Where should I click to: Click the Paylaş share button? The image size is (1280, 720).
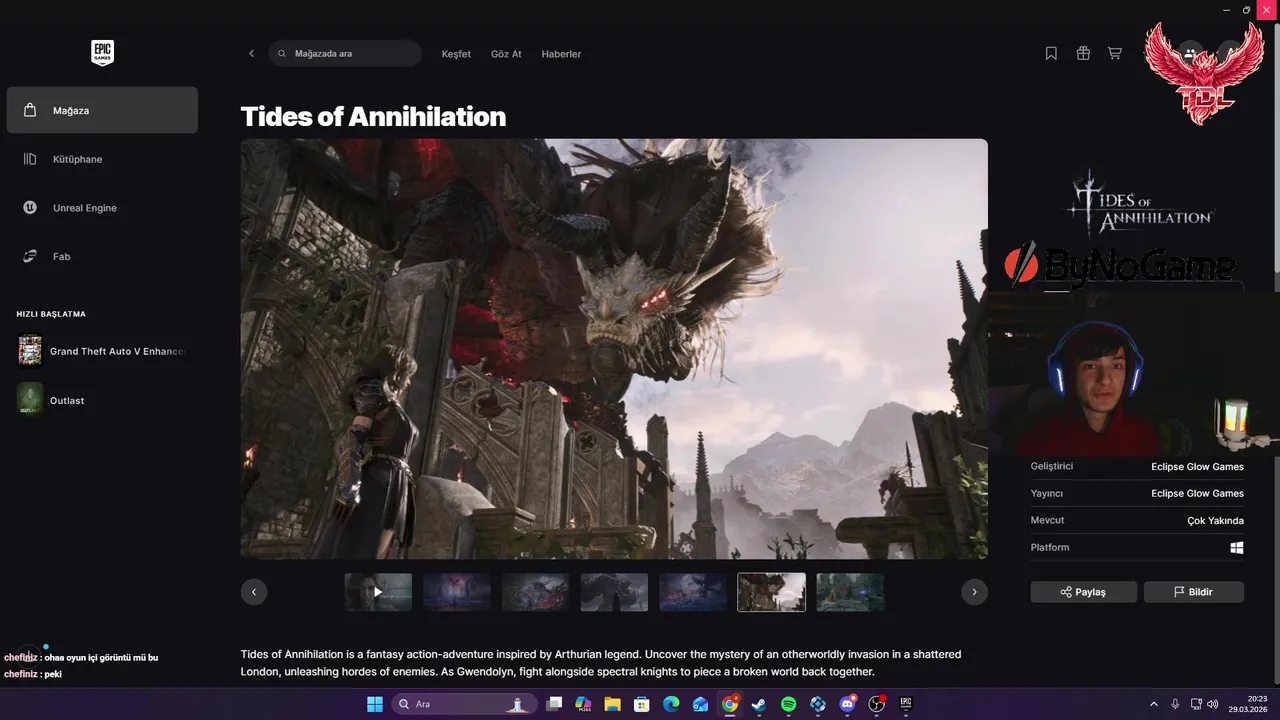(1083, 592)
